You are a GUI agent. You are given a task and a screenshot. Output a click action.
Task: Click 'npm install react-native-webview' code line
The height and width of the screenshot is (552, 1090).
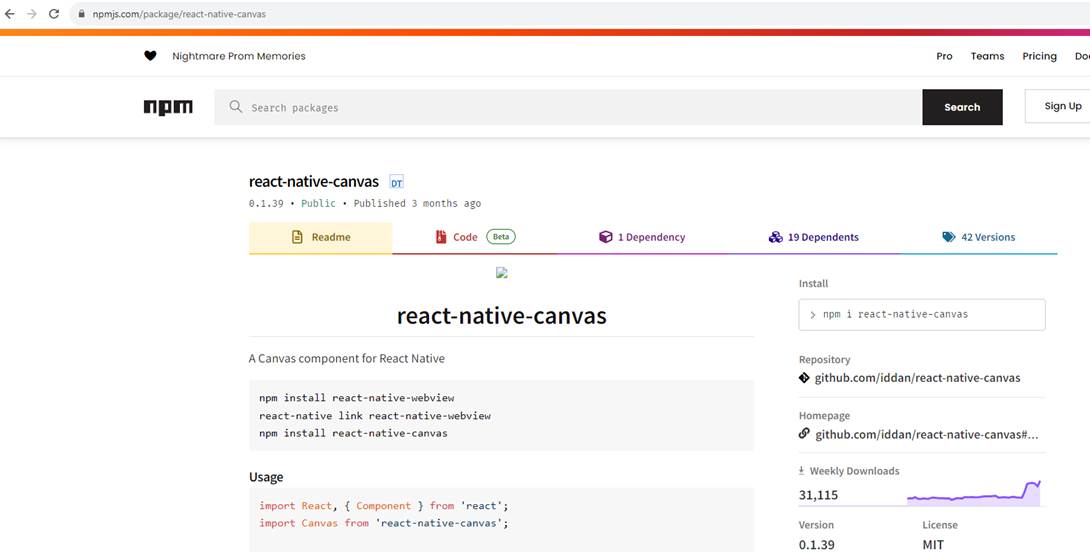coord(357,398)
